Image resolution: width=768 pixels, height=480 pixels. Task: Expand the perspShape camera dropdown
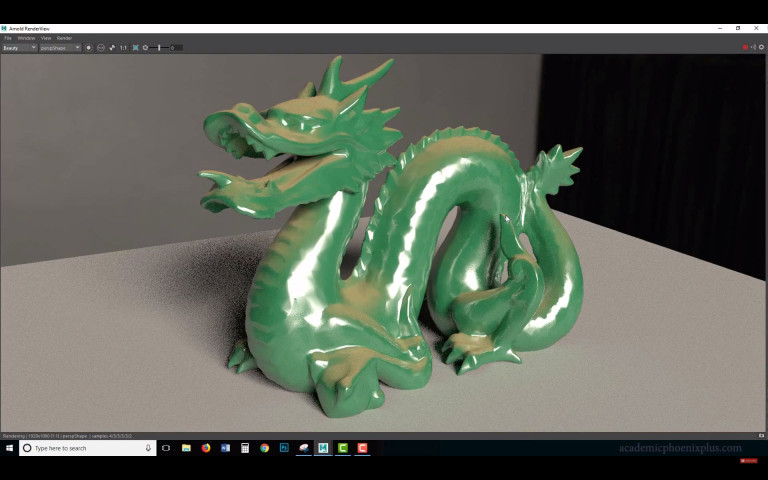pyautogui.click(x=60, y=48)
